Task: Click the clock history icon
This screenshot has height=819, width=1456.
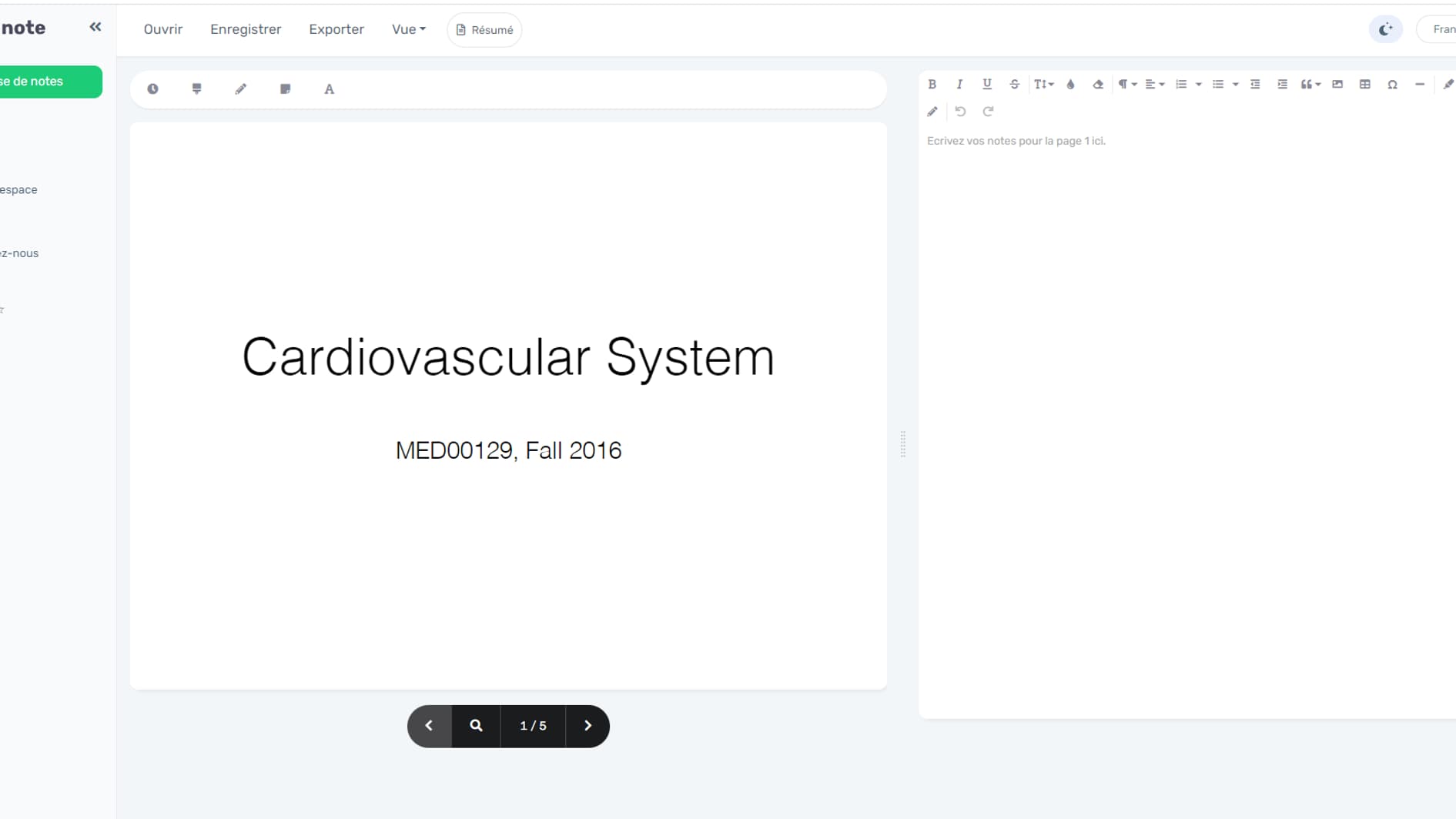Action: (x=152, y=89)
